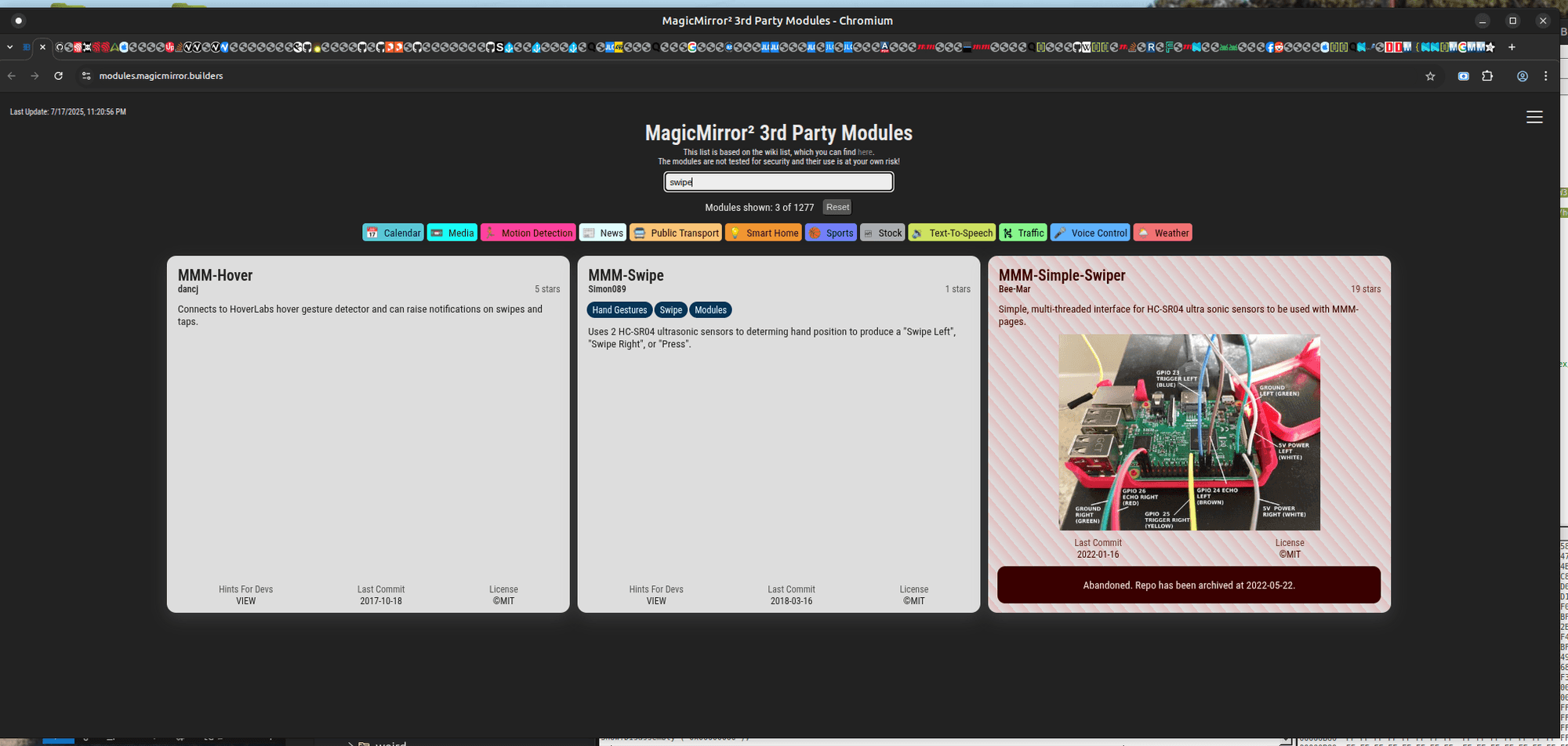Select the Modules tag on MMM-Swipe
This screenshot has height=746, width=1568.
[710, 310]
